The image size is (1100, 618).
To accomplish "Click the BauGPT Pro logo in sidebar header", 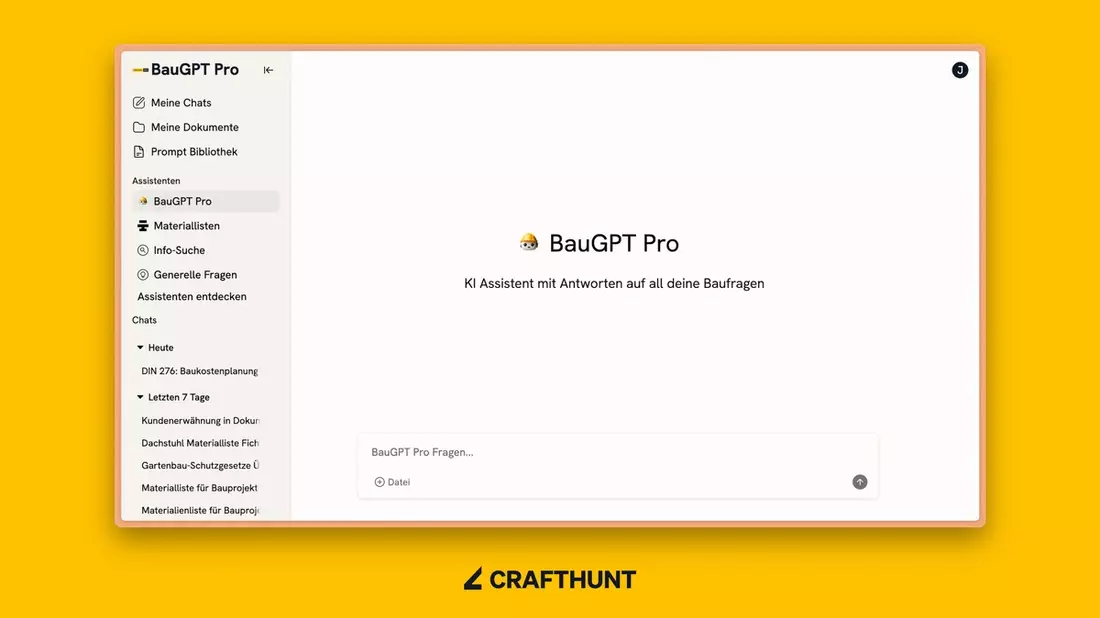I will click(x=186, y=69).
